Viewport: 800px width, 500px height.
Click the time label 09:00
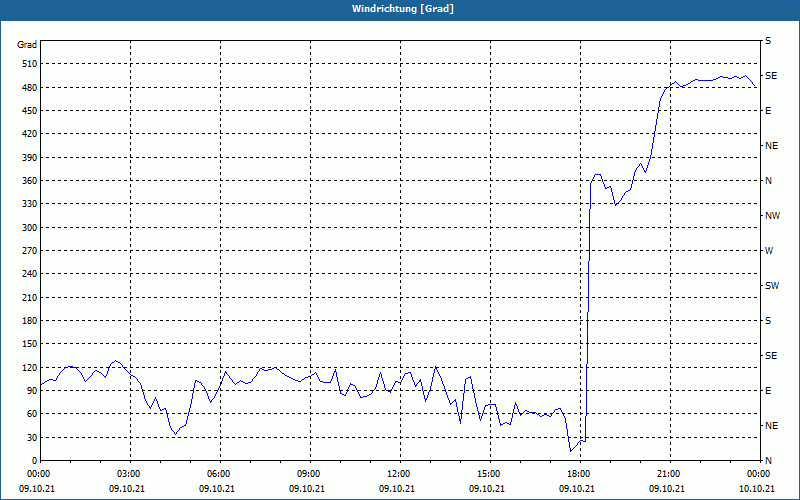310,474
